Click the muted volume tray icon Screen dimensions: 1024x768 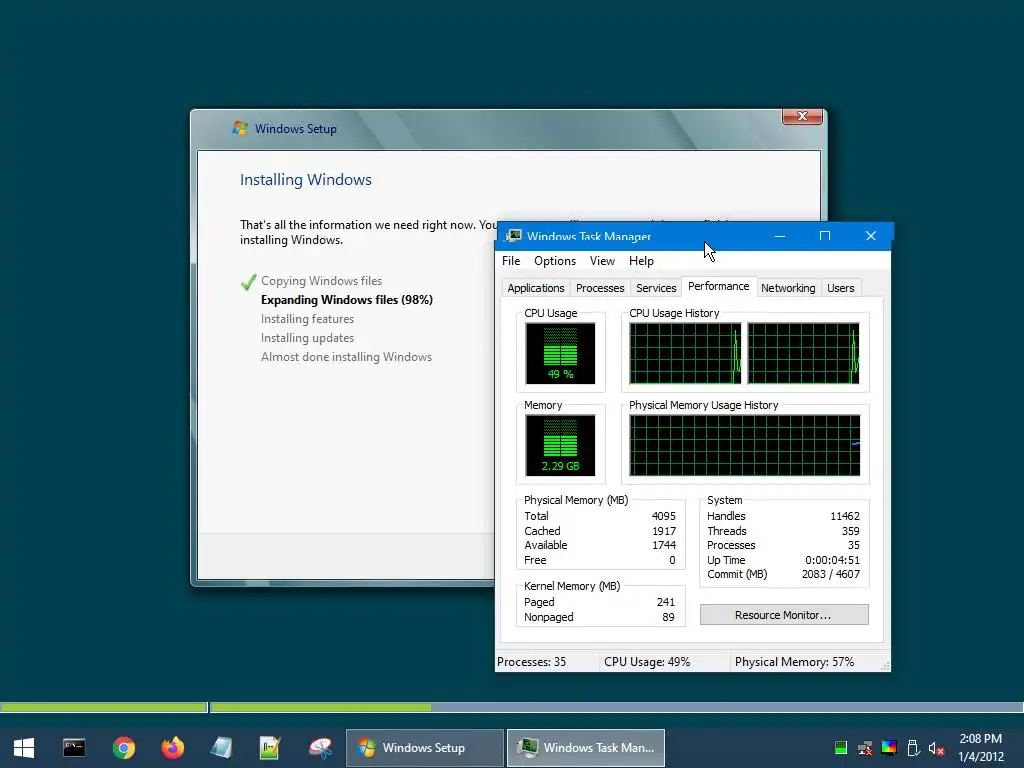[936, 748]
